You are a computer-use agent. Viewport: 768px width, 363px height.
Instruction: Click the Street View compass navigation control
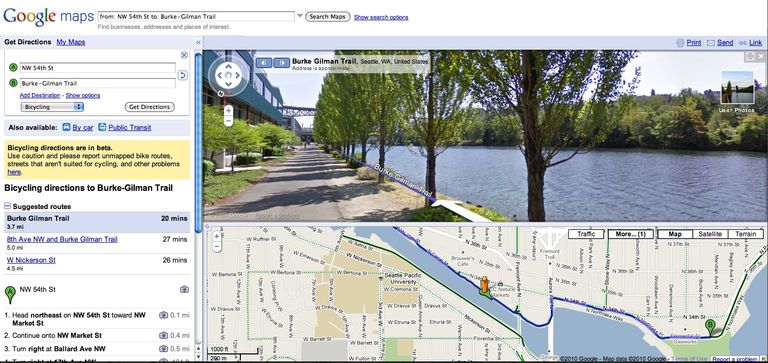pos(228,75)
